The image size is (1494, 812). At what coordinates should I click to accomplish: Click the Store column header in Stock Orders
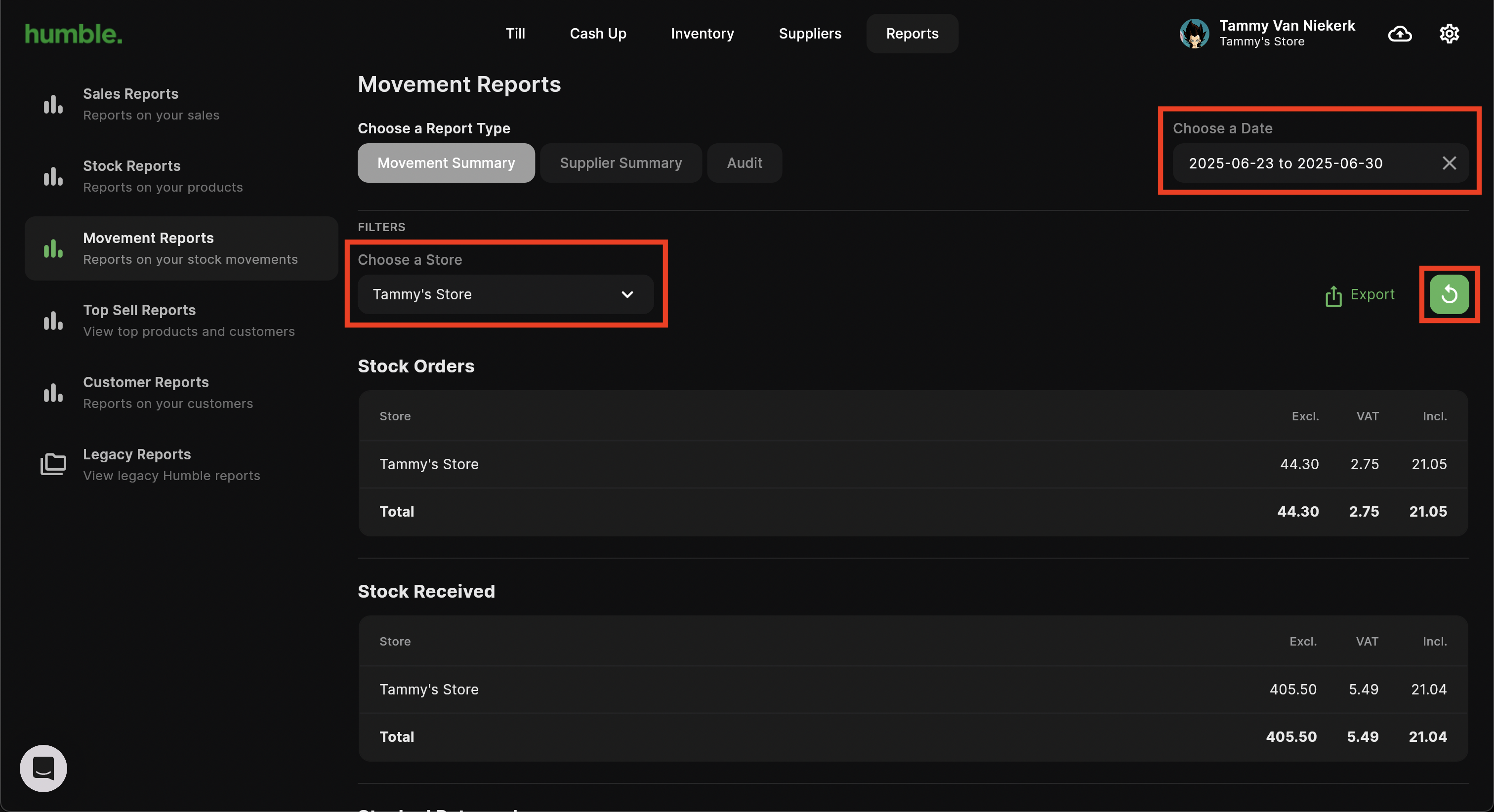395,416
